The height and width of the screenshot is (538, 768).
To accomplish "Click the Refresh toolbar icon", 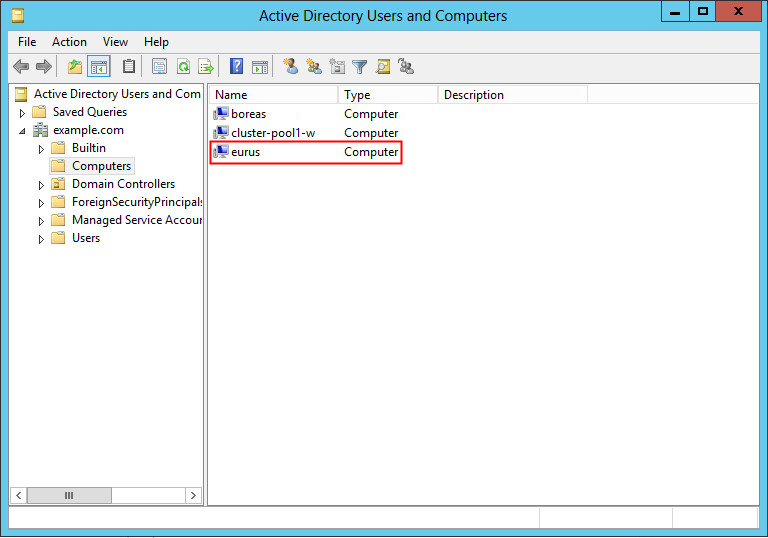I will pos(183,67).
